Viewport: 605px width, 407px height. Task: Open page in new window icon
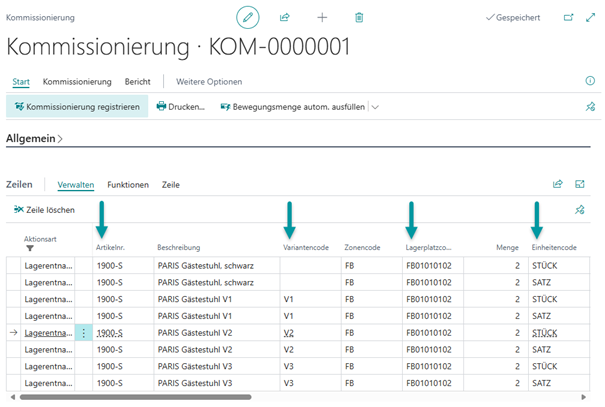pyautogui.click(x=569, y=17)
